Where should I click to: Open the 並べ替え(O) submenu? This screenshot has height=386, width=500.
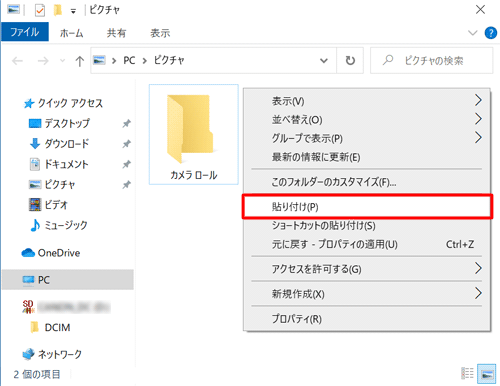pos(367,119)
